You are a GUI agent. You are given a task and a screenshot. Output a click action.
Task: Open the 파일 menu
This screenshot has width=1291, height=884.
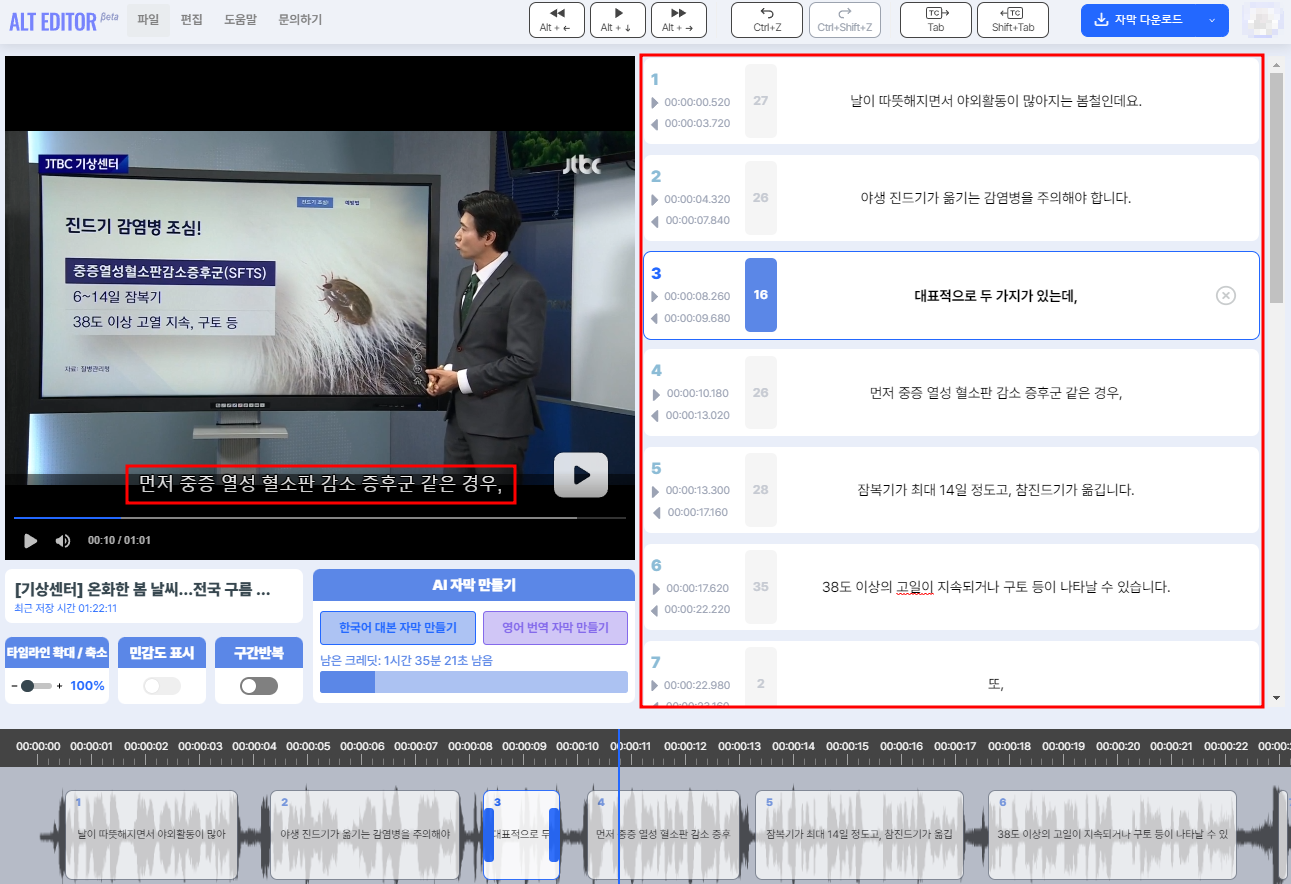click(148, 20)
